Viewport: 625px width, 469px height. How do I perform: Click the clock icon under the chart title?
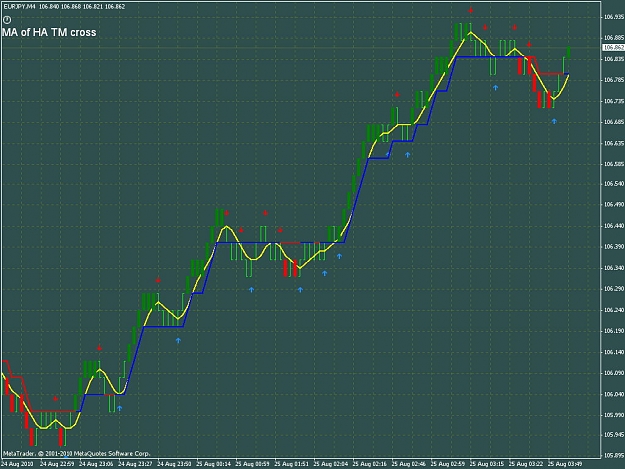click(x=7, y=20)
